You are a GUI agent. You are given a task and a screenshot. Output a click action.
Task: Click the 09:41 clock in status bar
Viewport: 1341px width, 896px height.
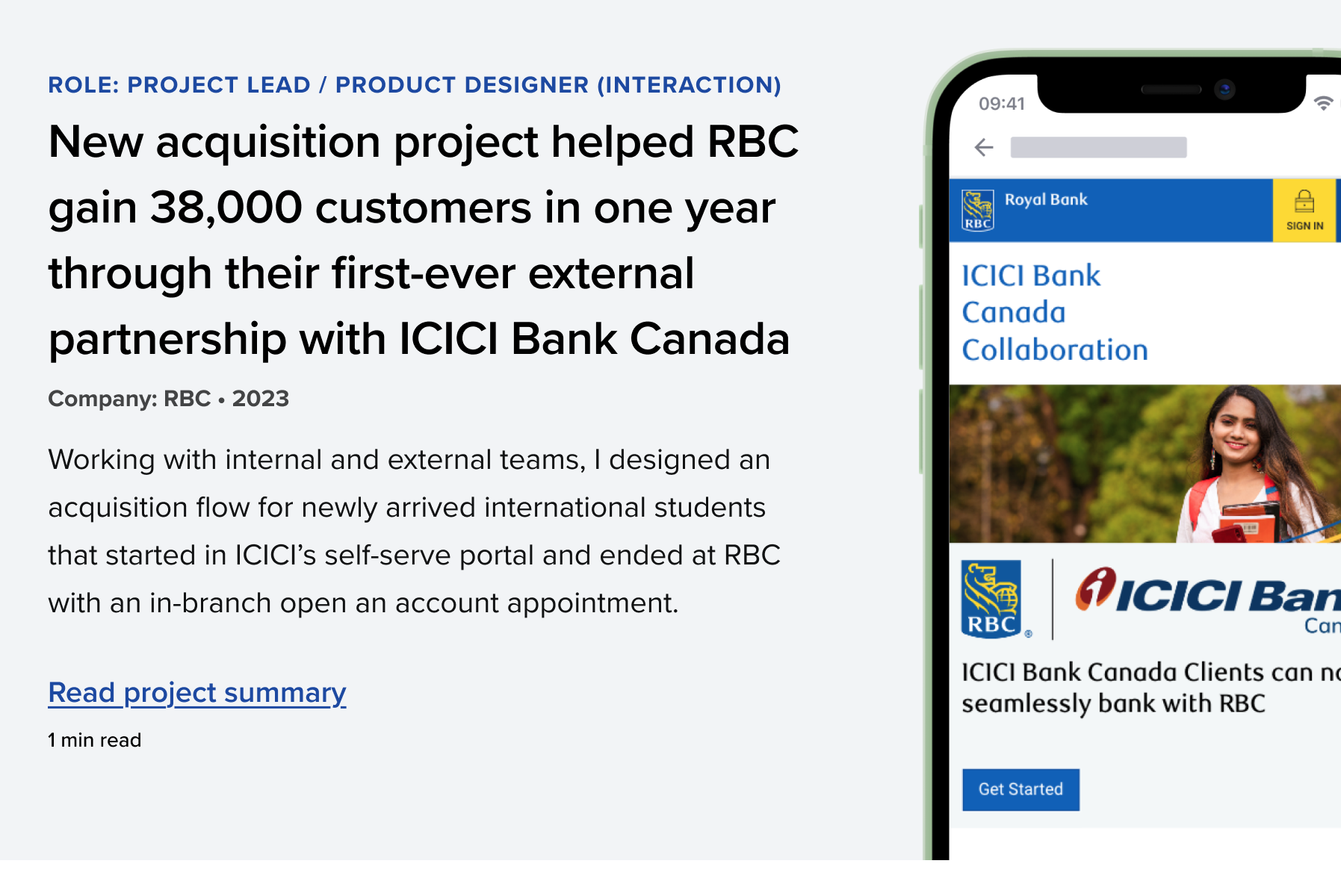1002,104
